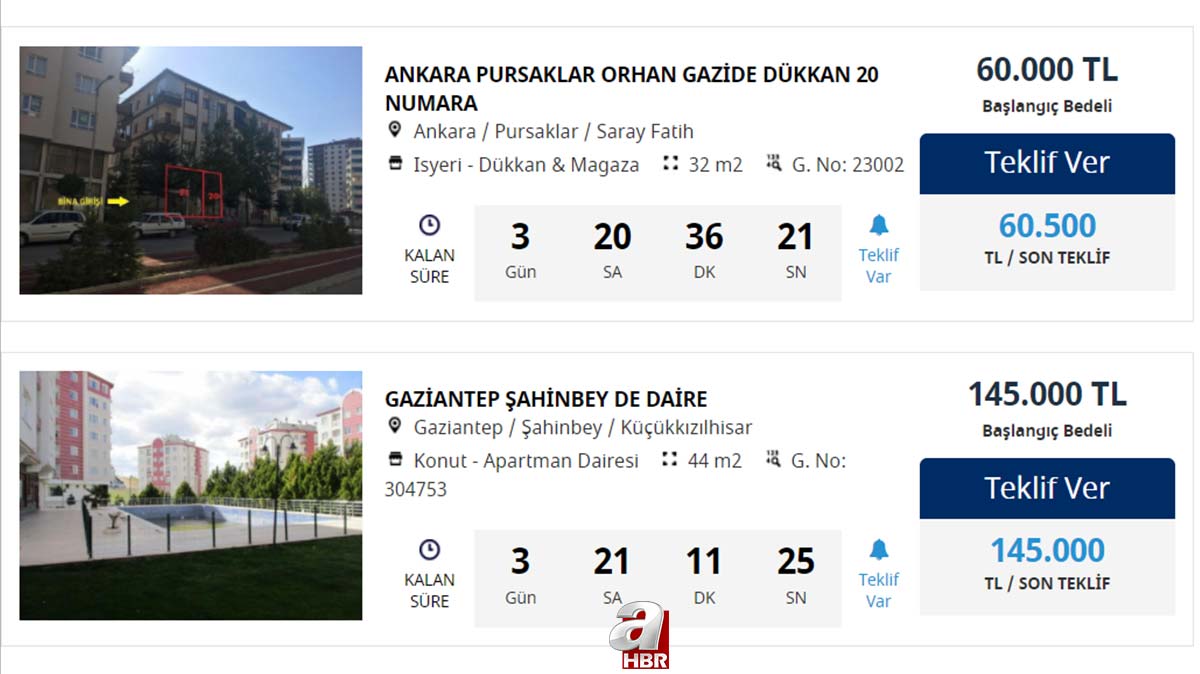
Task: Click the clock icon above Kalan Süre for the Gaziantep listing
Action: 429,550
